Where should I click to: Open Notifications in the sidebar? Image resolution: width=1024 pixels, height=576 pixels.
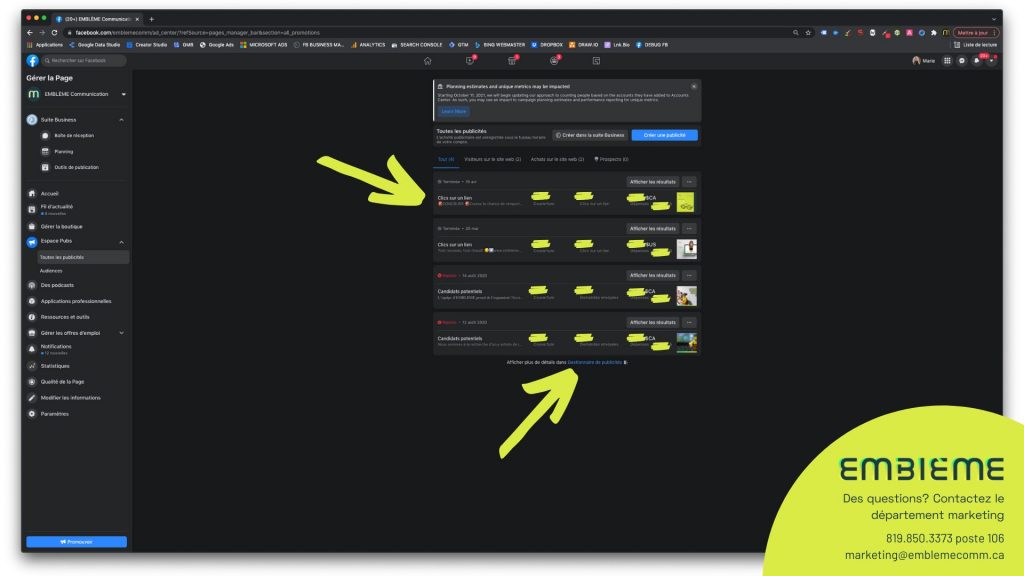pos(56,349)
